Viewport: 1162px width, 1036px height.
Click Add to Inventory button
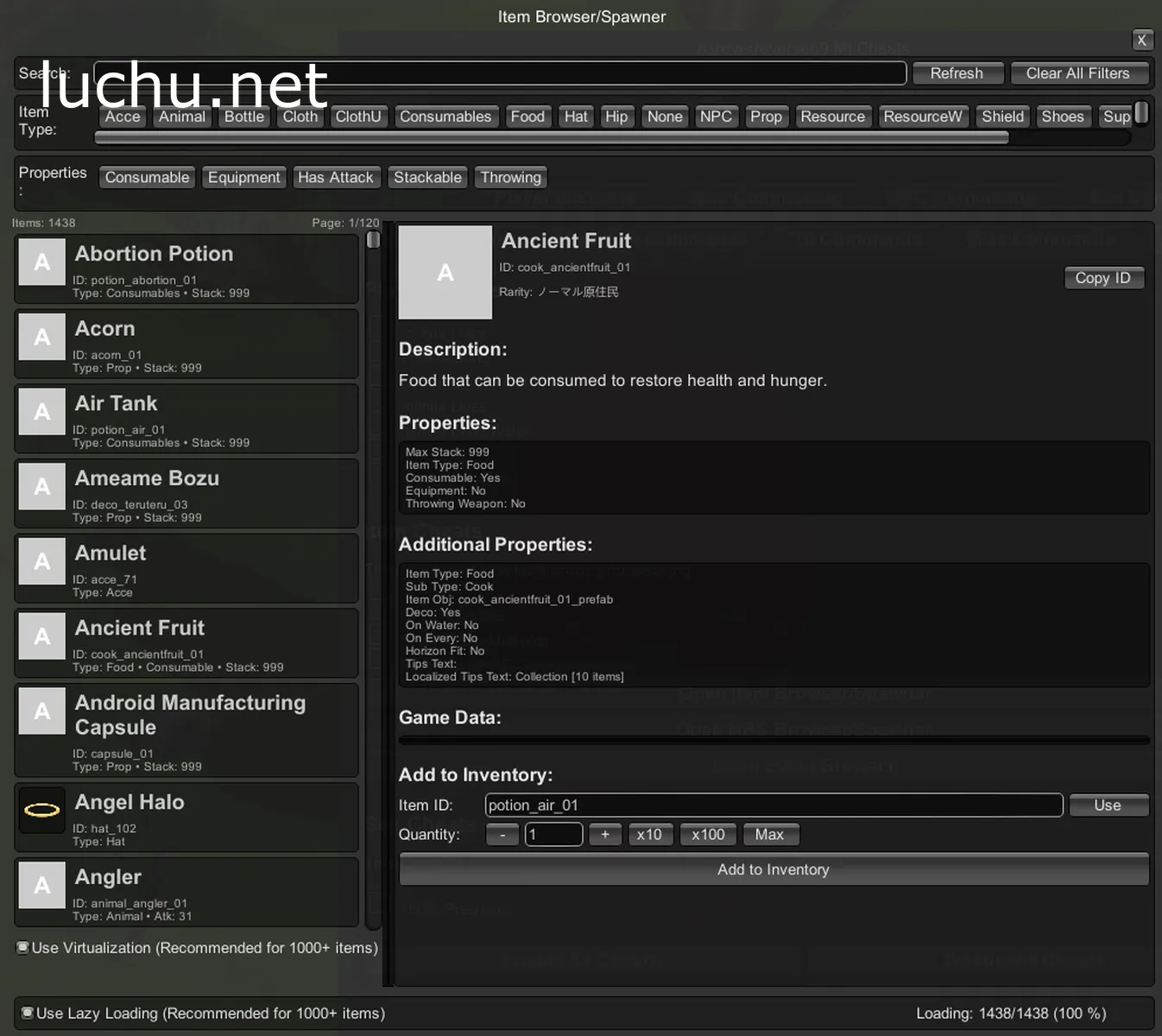(774, 869)
